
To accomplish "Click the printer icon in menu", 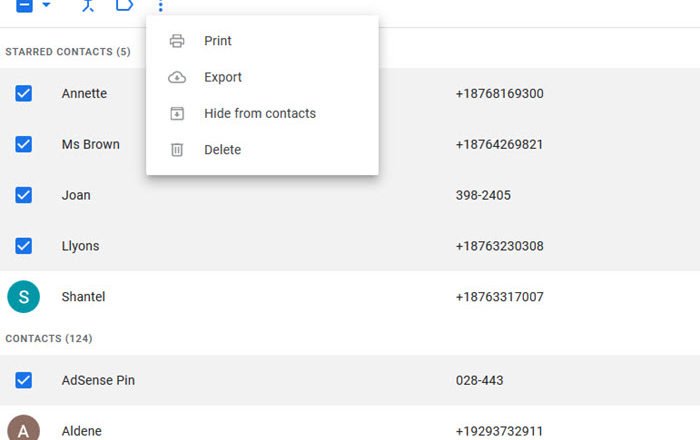I will pyautogui.click(x=177, y=41).
